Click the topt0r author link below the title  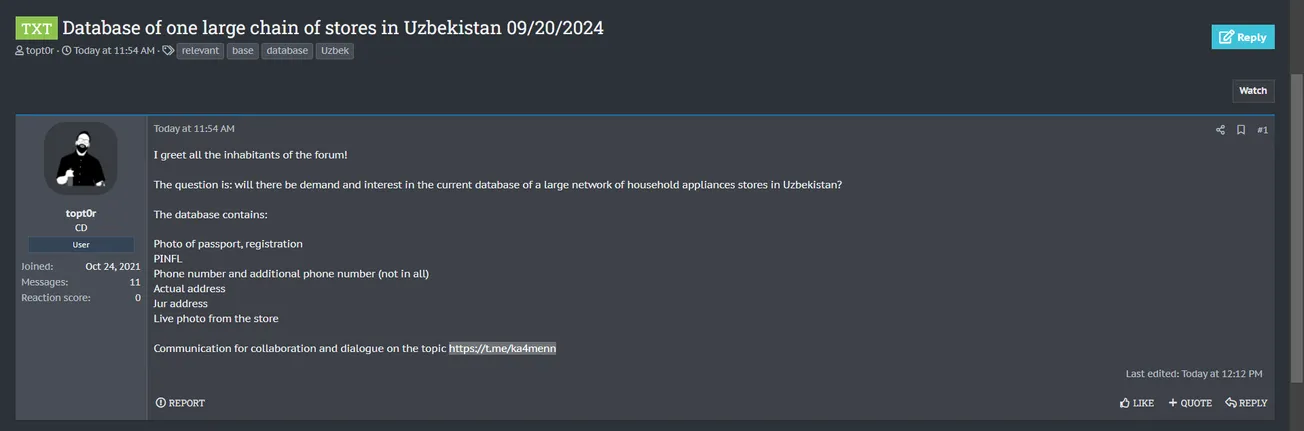pyautogui.click(x=41, y=50)
